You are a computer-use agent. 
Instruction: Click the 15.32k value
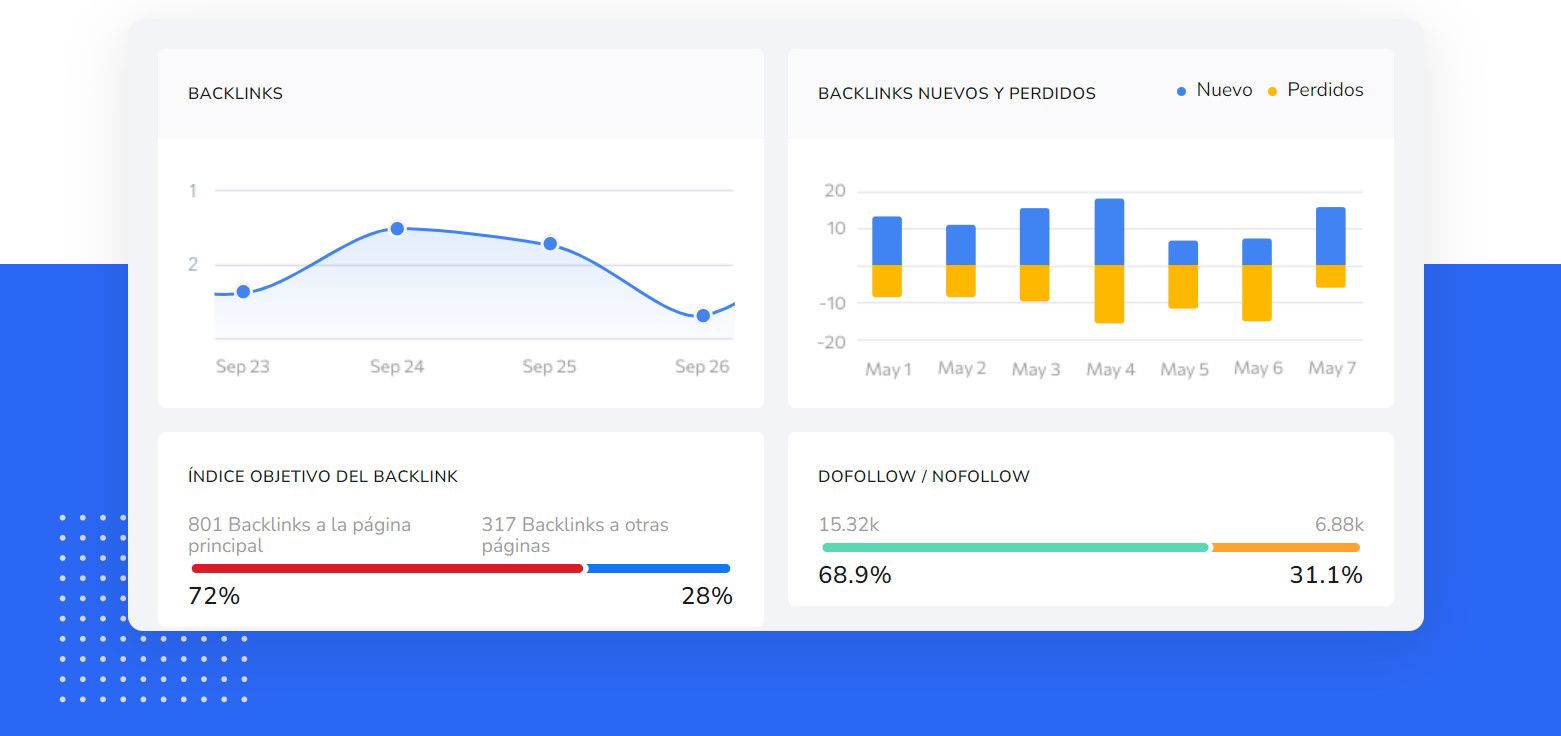click(849, 524)
